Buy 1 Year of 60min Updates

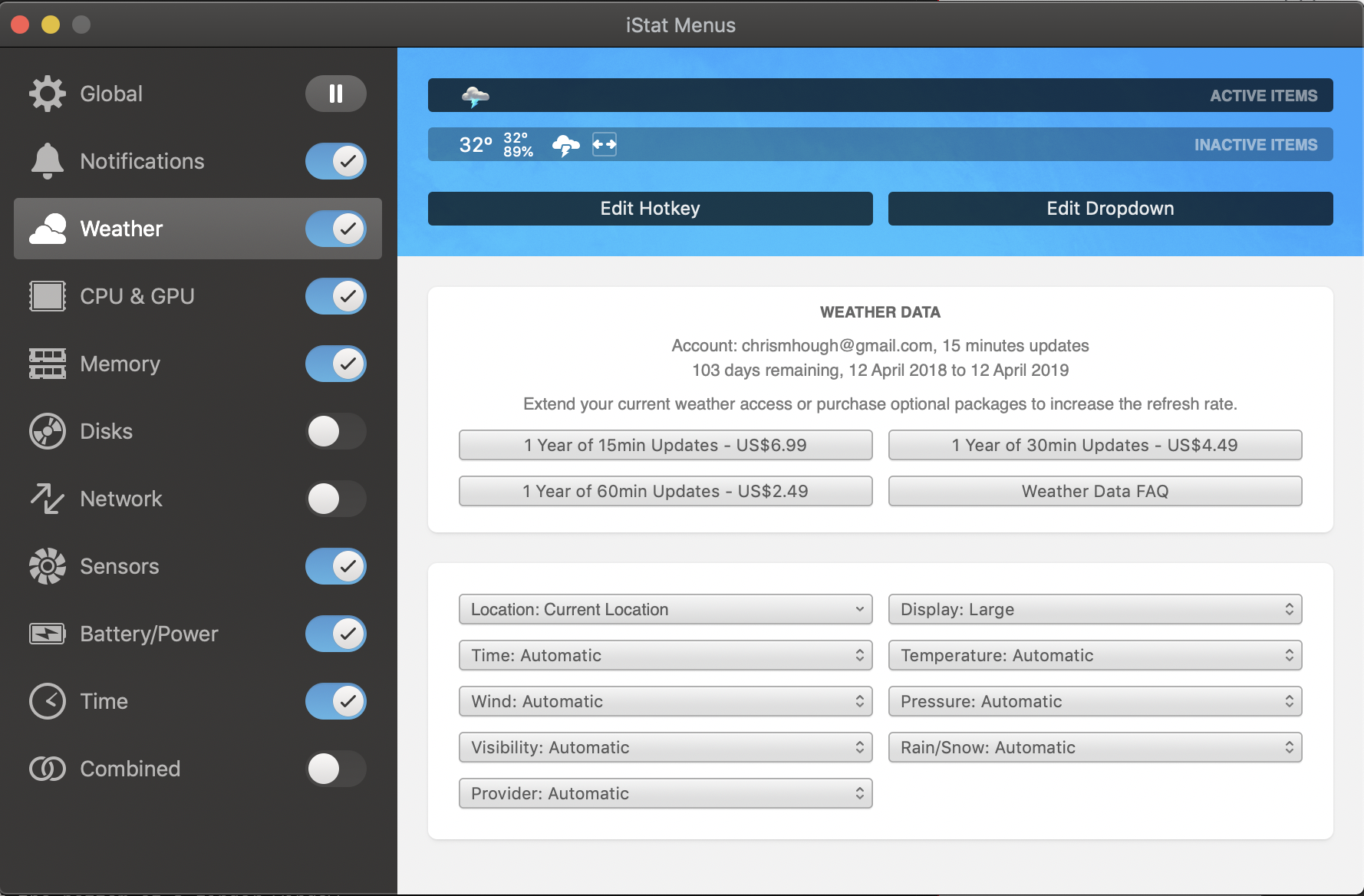click(x=666, y=491)
